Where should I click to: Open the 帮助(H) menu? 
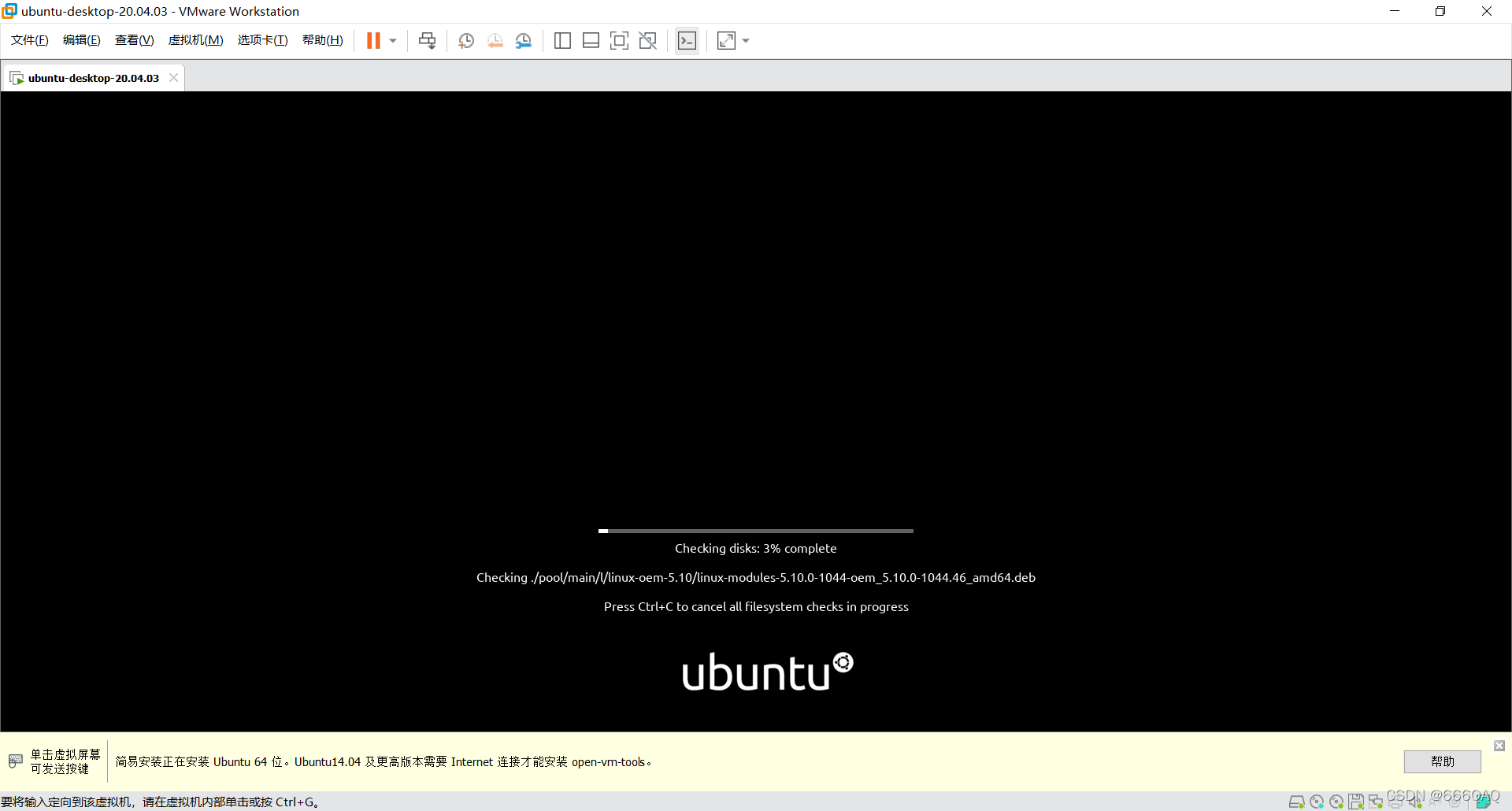click(x=323, y=40)
